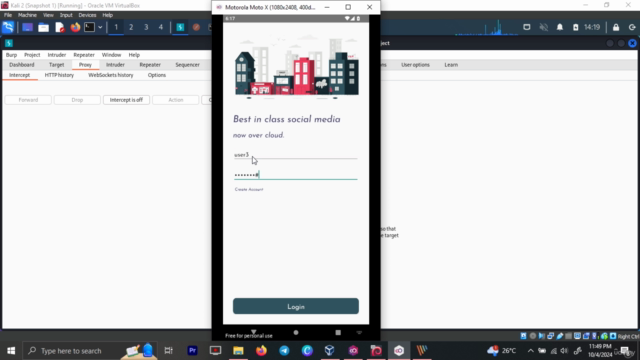Open Burp Suite Help menu
The height and width of the screenshot is (360, 640).
click(134, 55)
